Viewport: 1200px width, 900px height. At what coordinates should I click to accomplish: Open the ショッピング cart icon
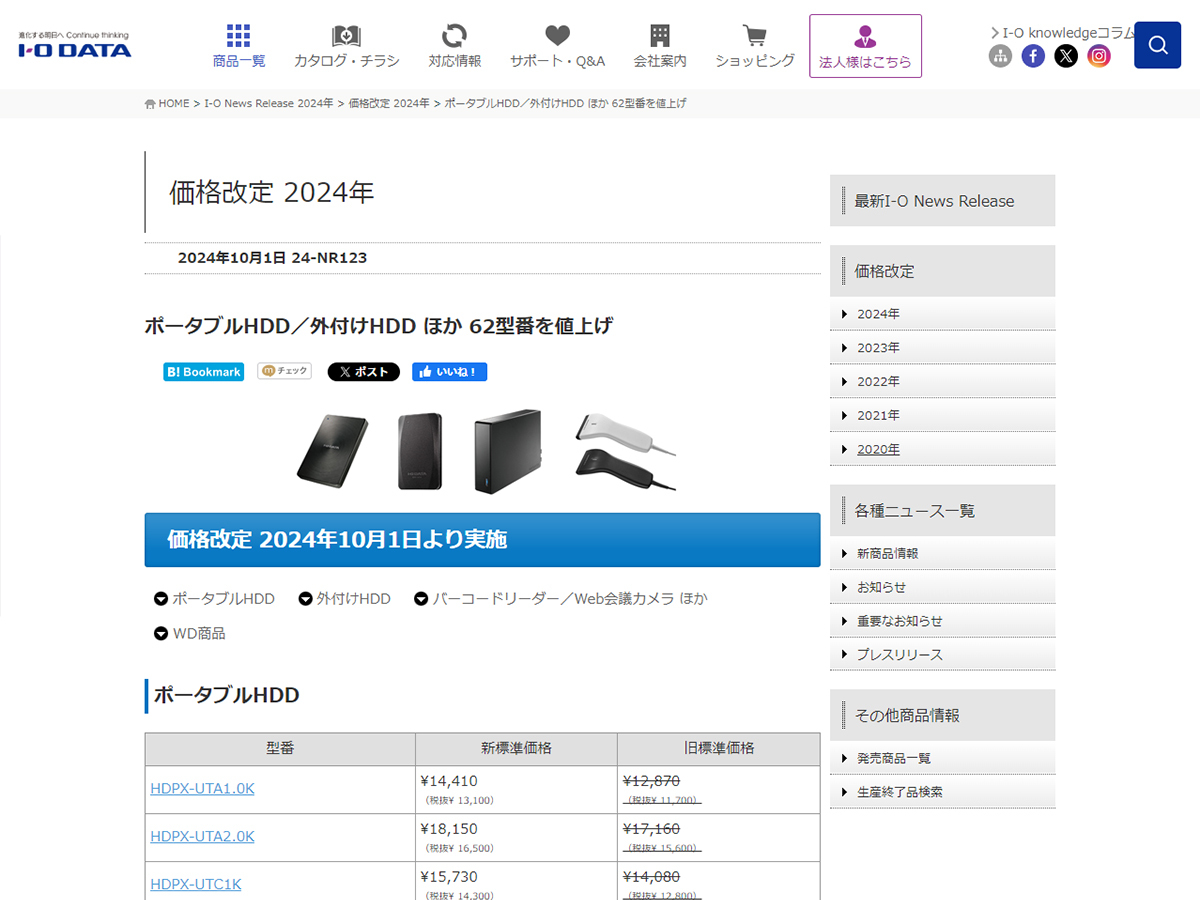click(x=754, y=37)
